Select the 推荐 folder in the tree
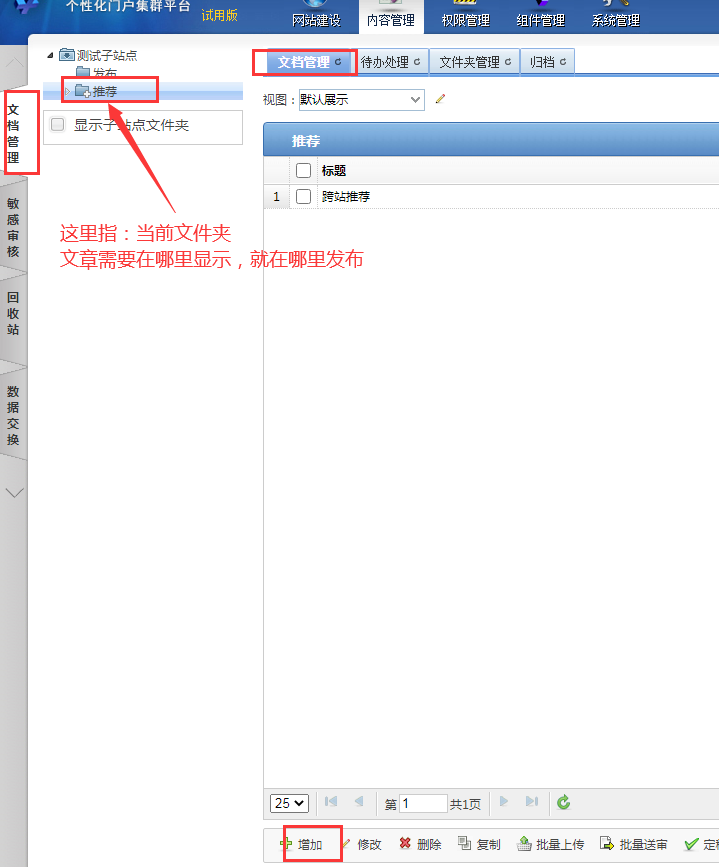 105,91
